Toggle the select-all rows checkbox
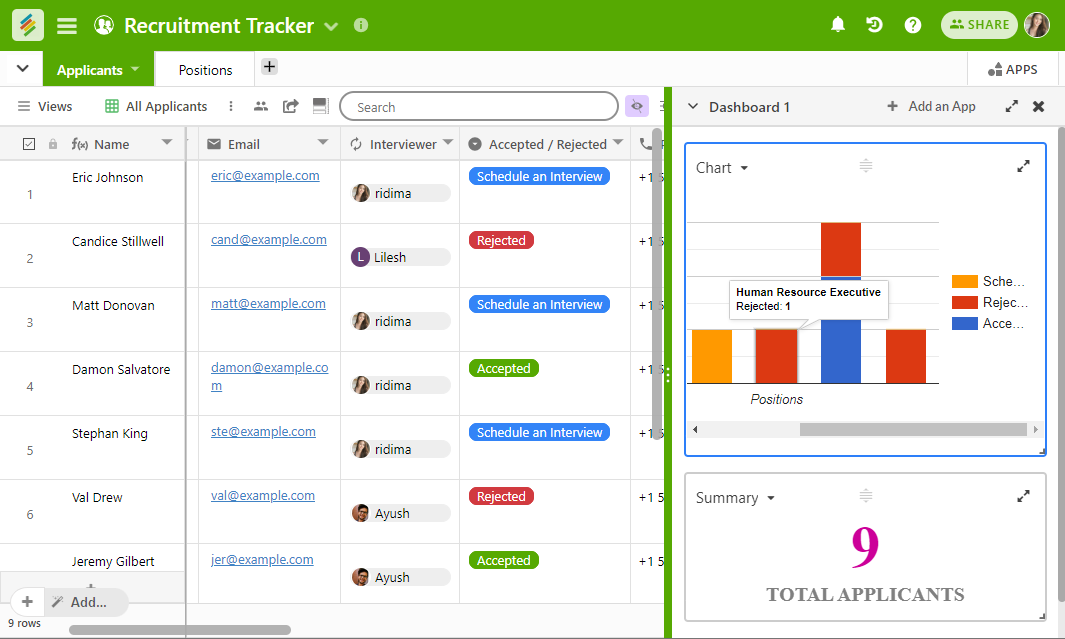This screenshot has width=1065, height=639. coord(29,144)
